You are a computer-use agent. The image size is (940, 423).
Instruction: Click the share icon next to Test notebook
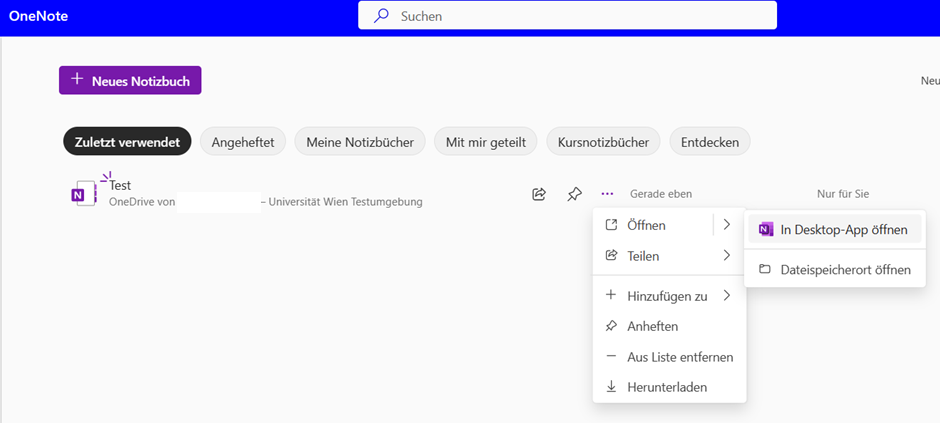click(x=539, y=194)
